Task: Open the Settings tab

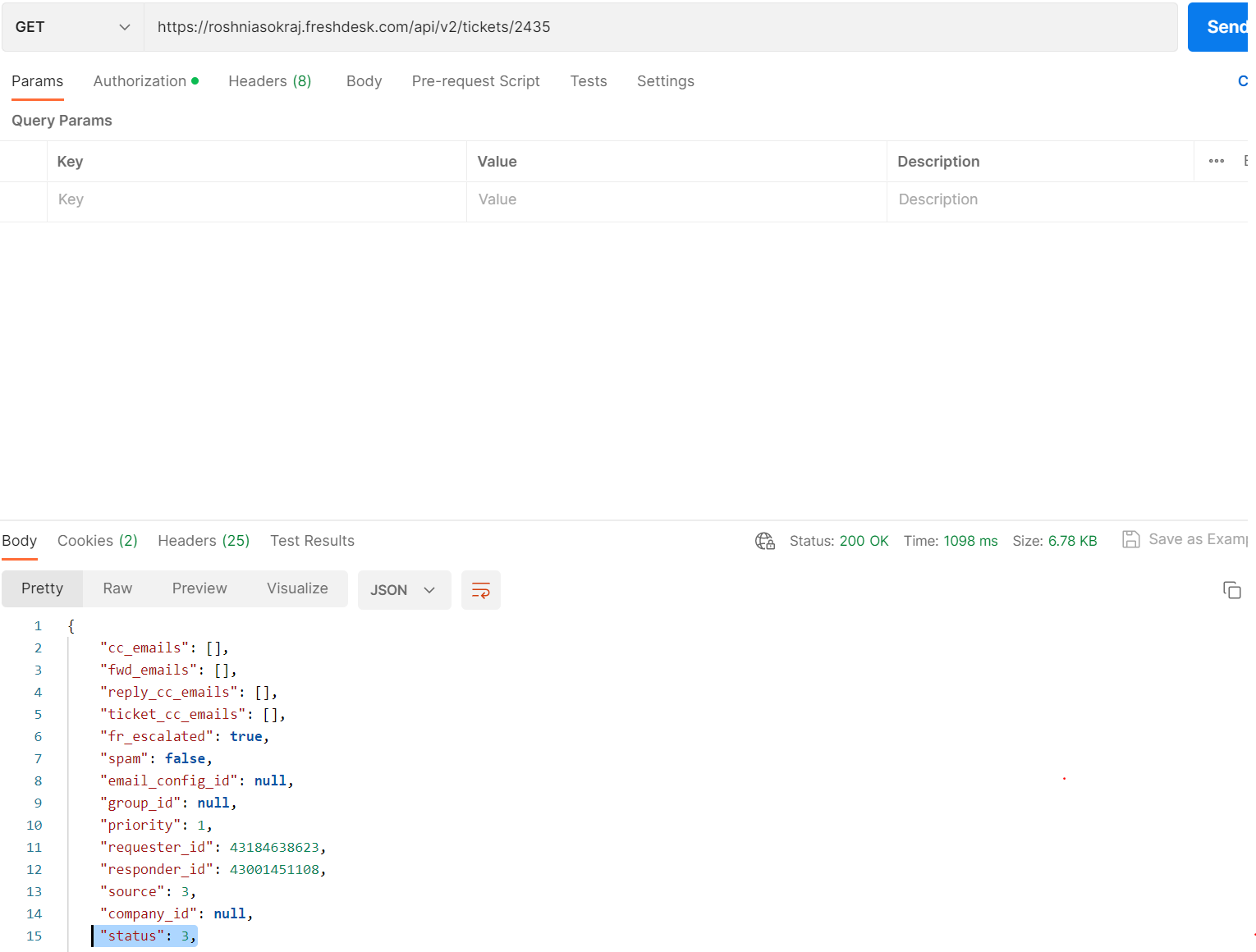Action: (x=666, y=81)
